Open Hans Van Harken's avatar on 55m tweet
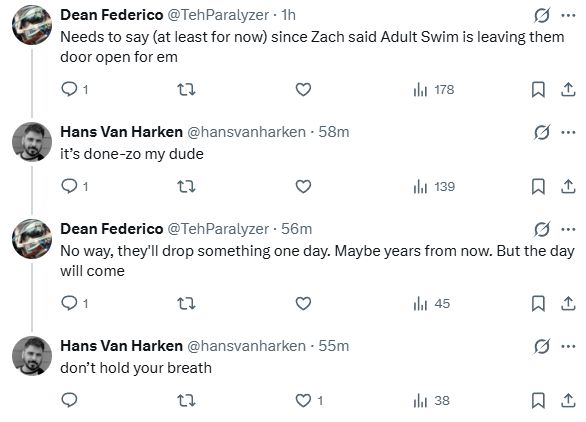The width and height of the screenshot is (586, 422). 32,355
